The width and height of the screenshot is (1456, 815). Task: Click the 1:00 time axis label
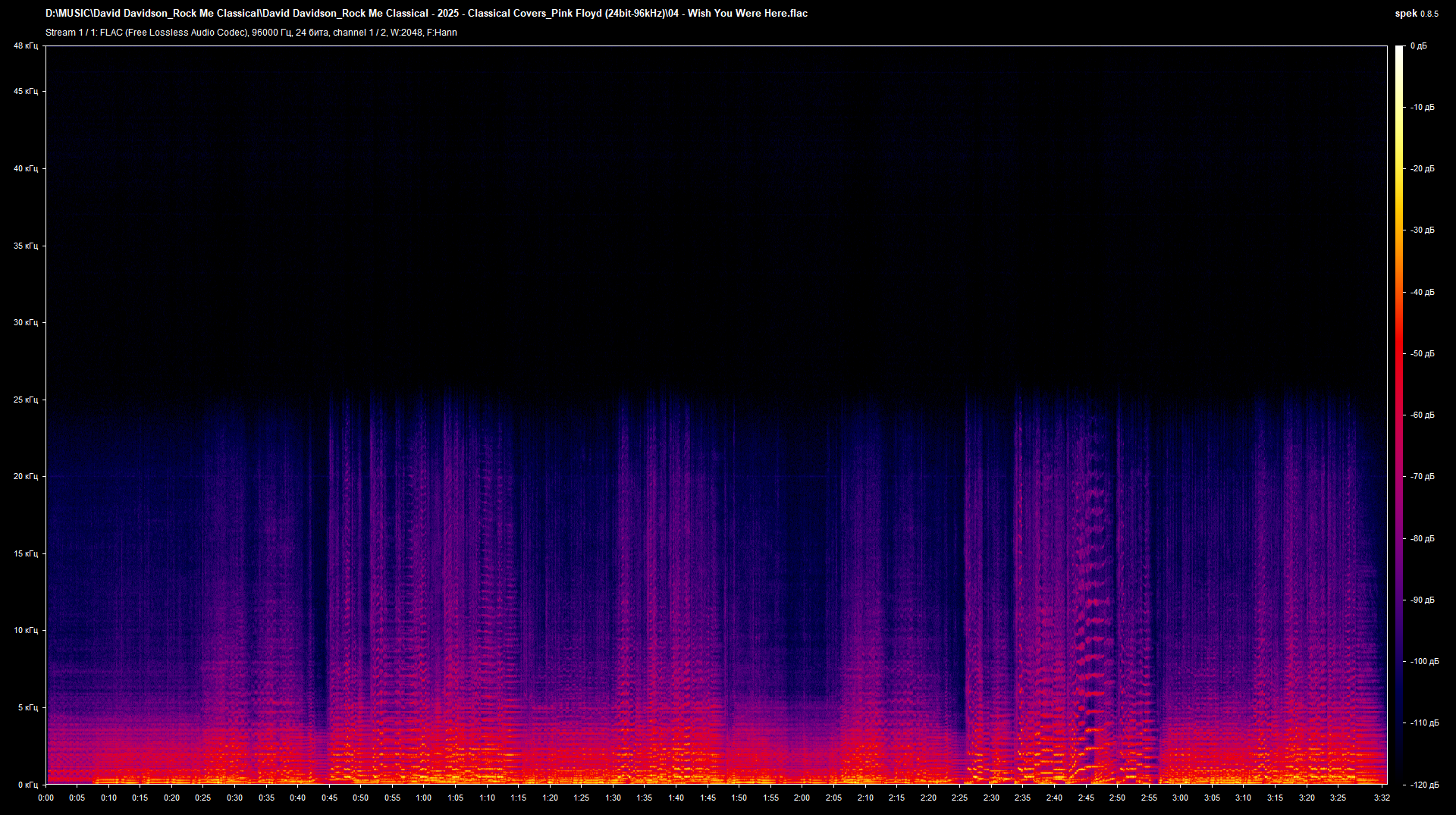click(x=424, y=798)
